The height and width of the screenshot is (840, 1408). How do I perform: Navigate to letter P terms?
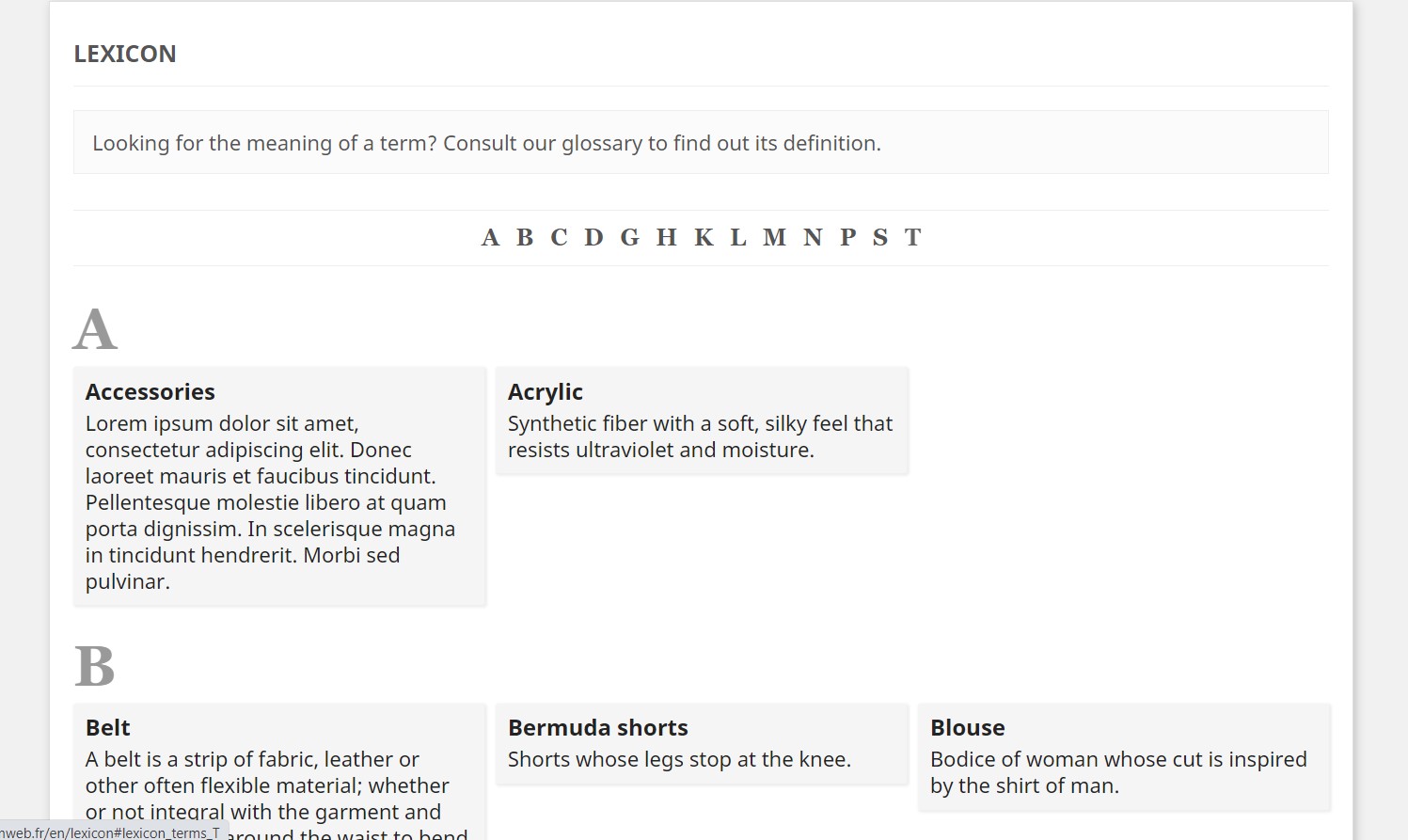pos(847,238)
